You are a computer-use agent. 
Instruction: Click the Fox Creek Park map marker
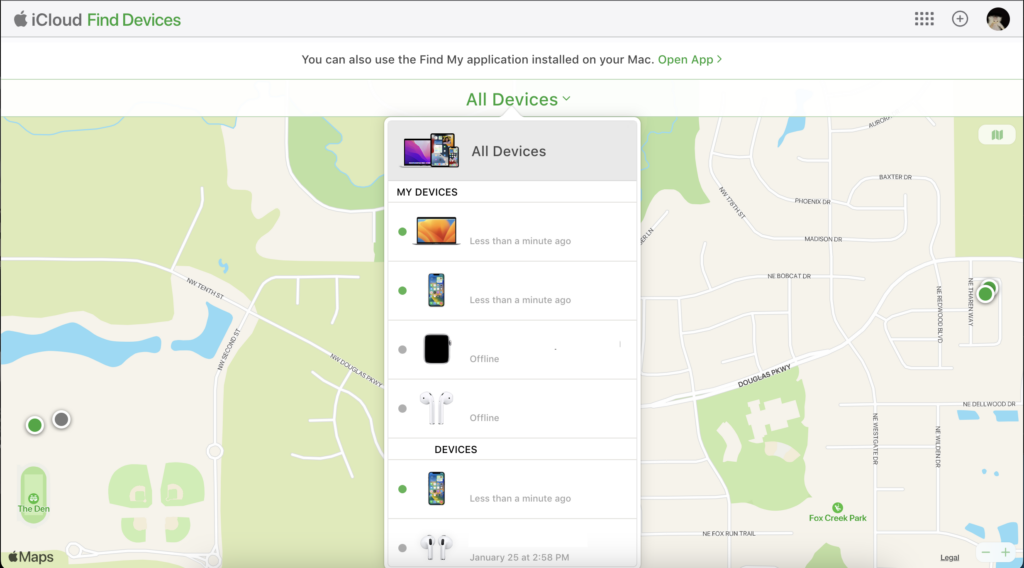pyautogui.click(x=837, y=508)
